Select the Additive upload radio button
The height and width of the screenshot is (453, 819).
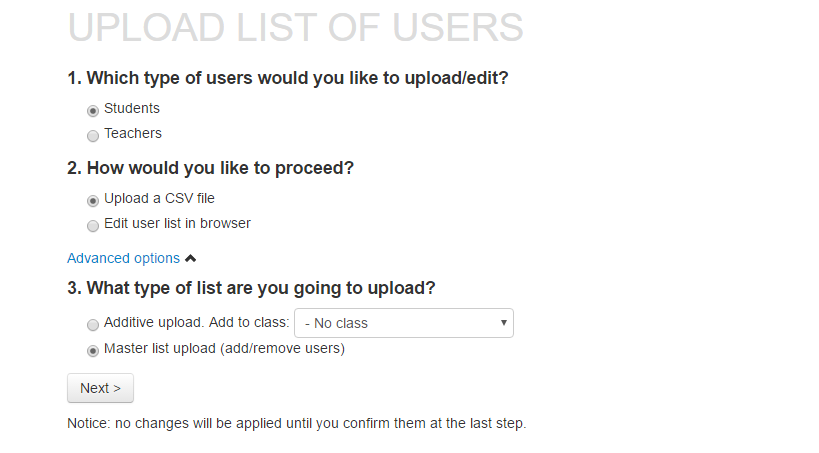(x=93, y=325)
